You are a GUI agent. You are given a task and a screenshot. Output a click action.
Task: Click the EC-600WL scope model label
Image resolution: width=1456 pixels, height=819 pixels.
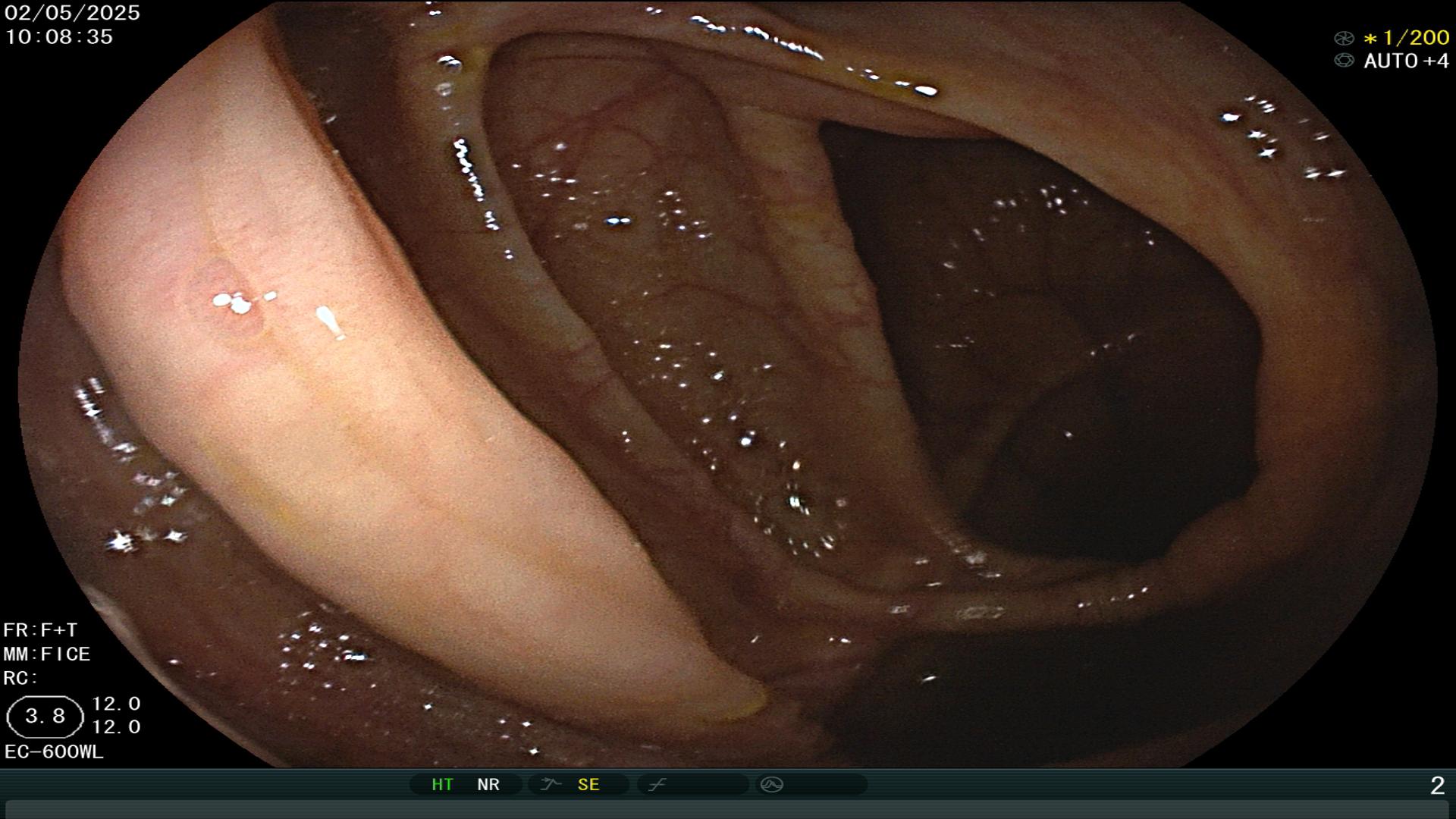(54, 752)
